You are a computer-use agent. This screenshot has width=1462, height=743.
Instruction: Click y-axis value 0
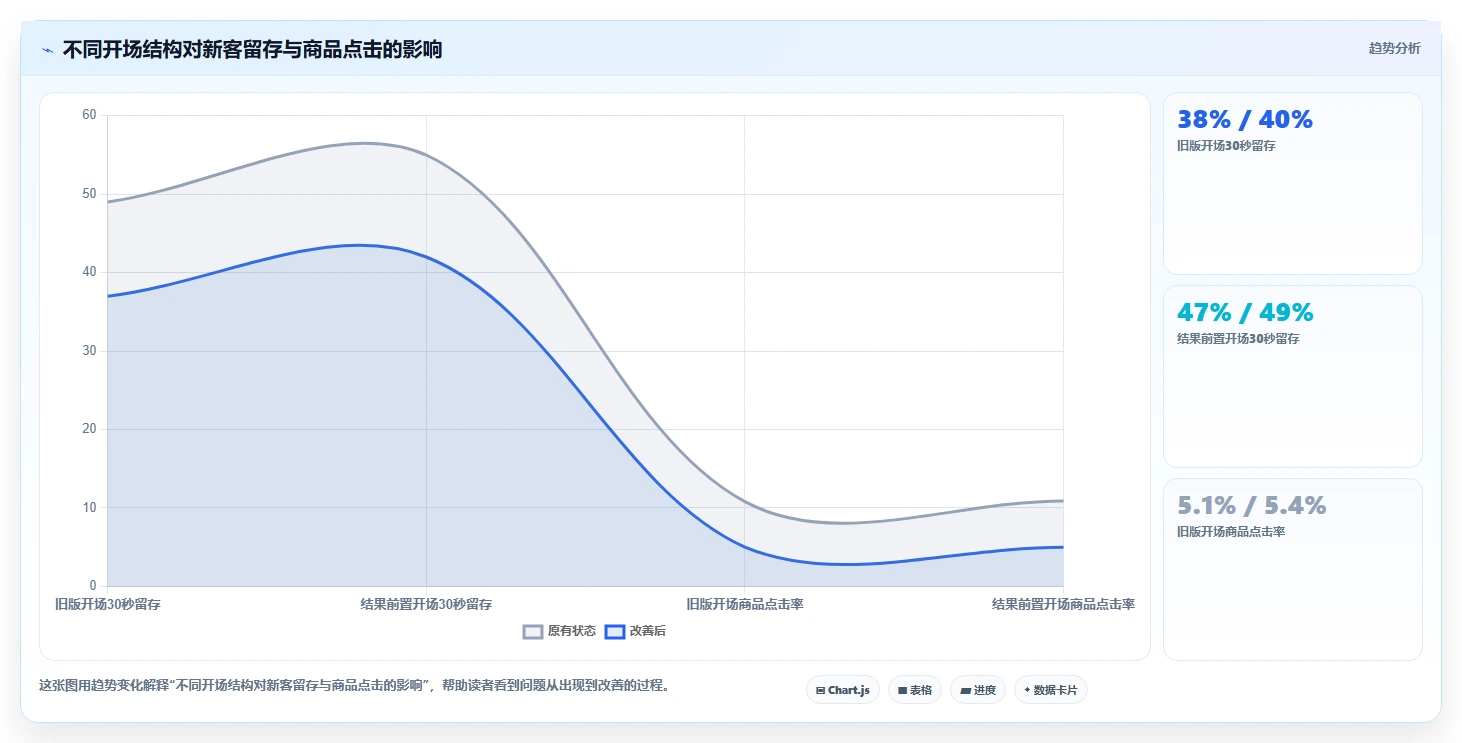point(93,586)
